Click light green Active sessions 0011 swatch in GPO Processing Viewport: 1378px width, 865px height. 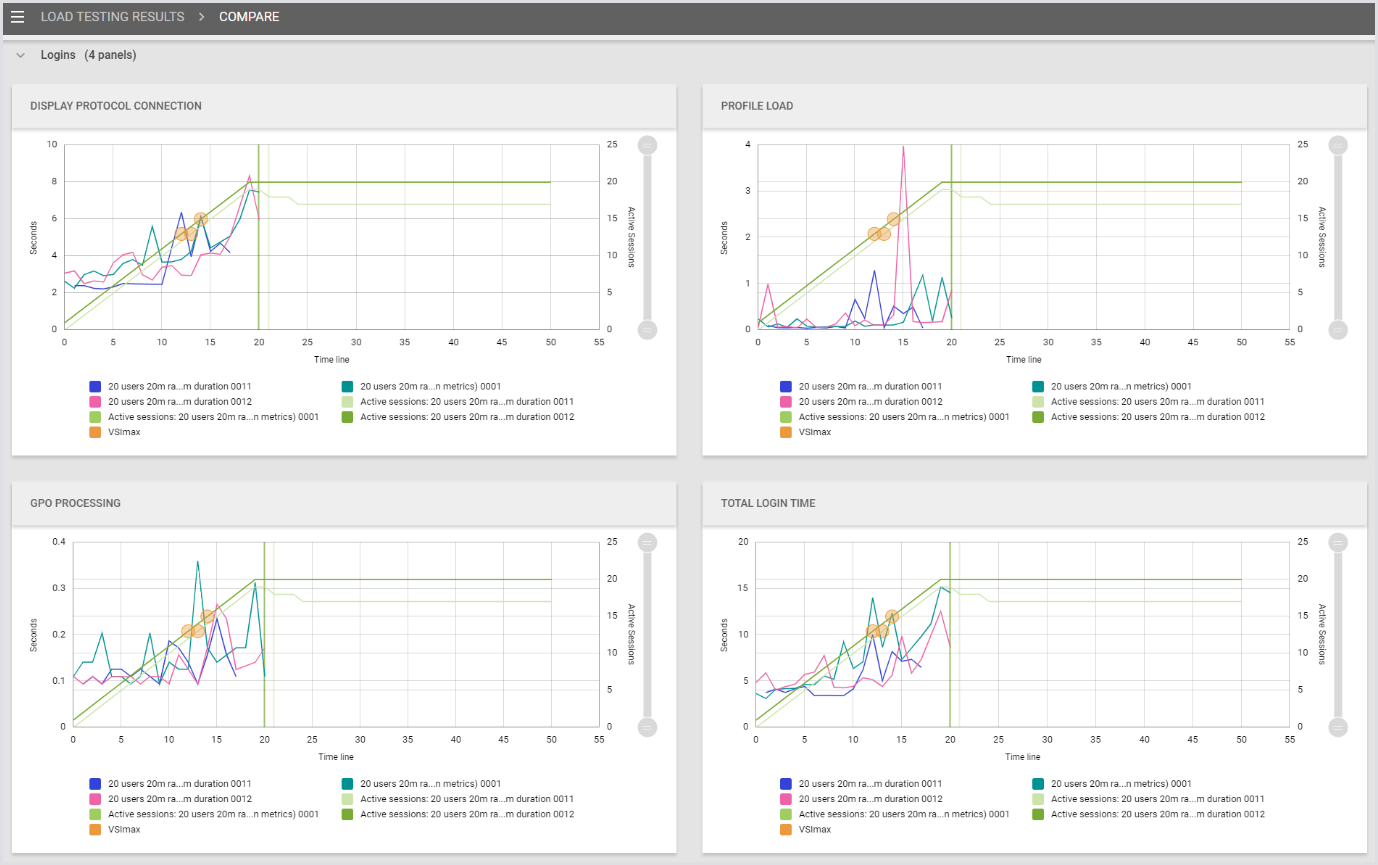(x=347, y=799)
